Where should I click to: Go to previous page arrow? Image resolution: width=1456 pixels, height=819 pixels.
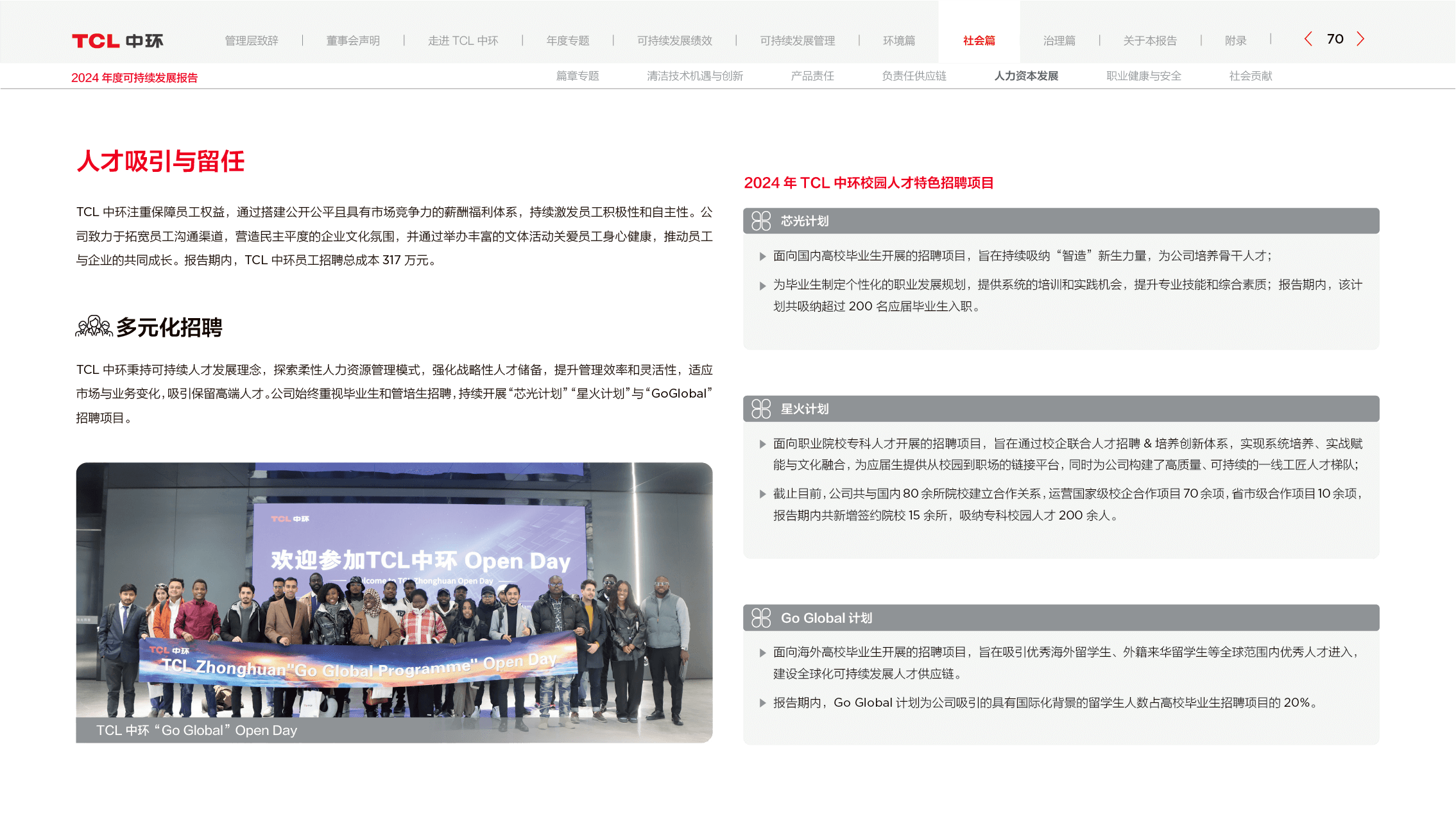click(x=1308, y=39)
